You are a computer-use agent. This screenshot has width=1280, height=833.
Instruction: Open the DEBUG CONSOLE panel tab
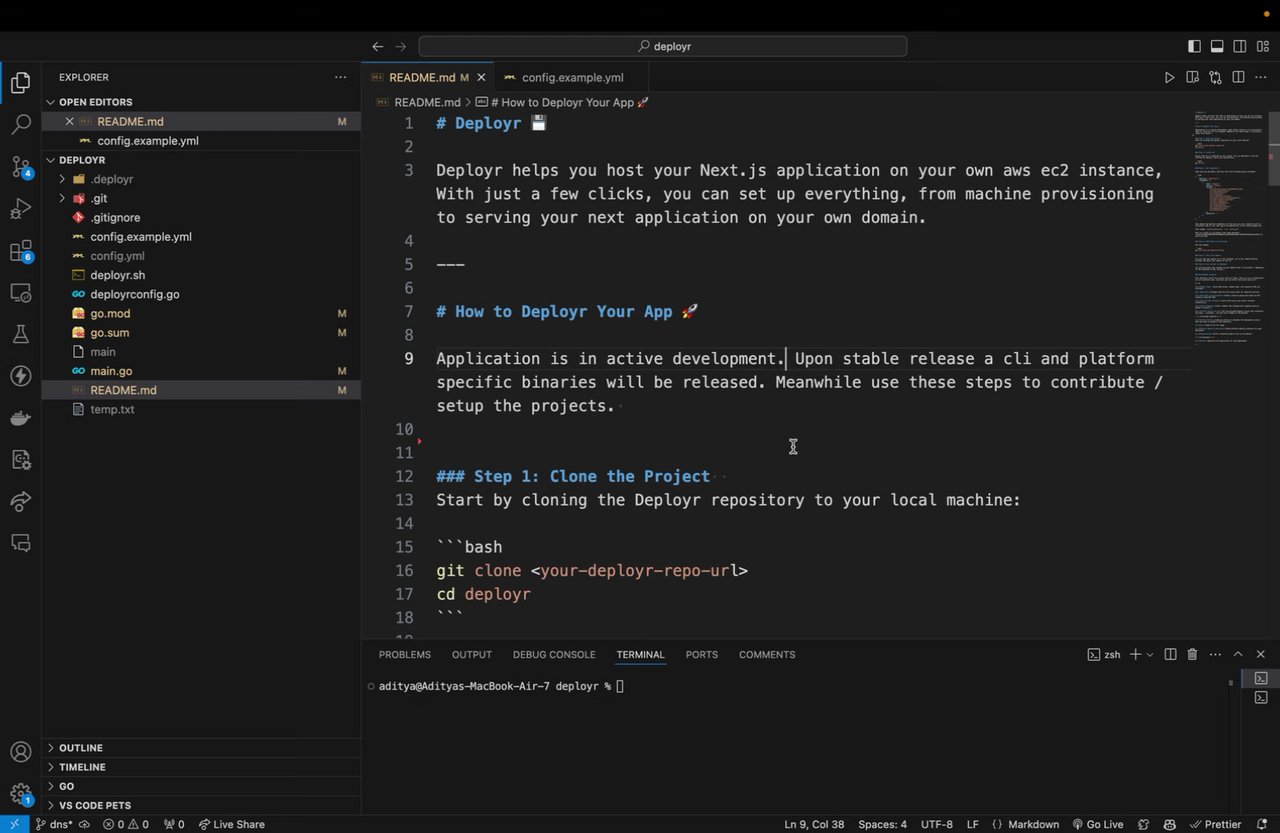tap(554, 654)
